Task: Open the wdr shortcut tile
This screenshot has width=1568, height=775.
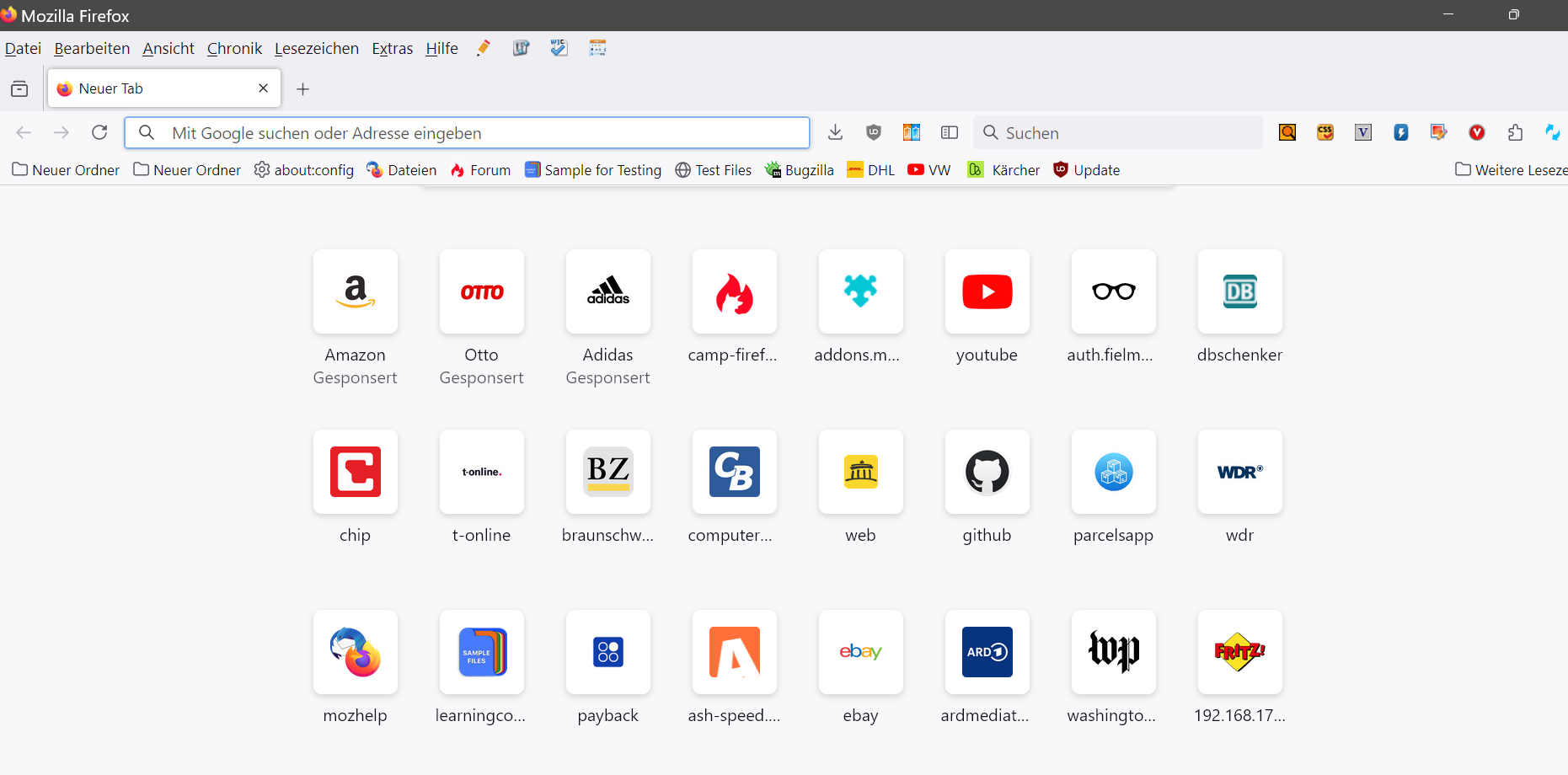Action: click(1240, 472)
